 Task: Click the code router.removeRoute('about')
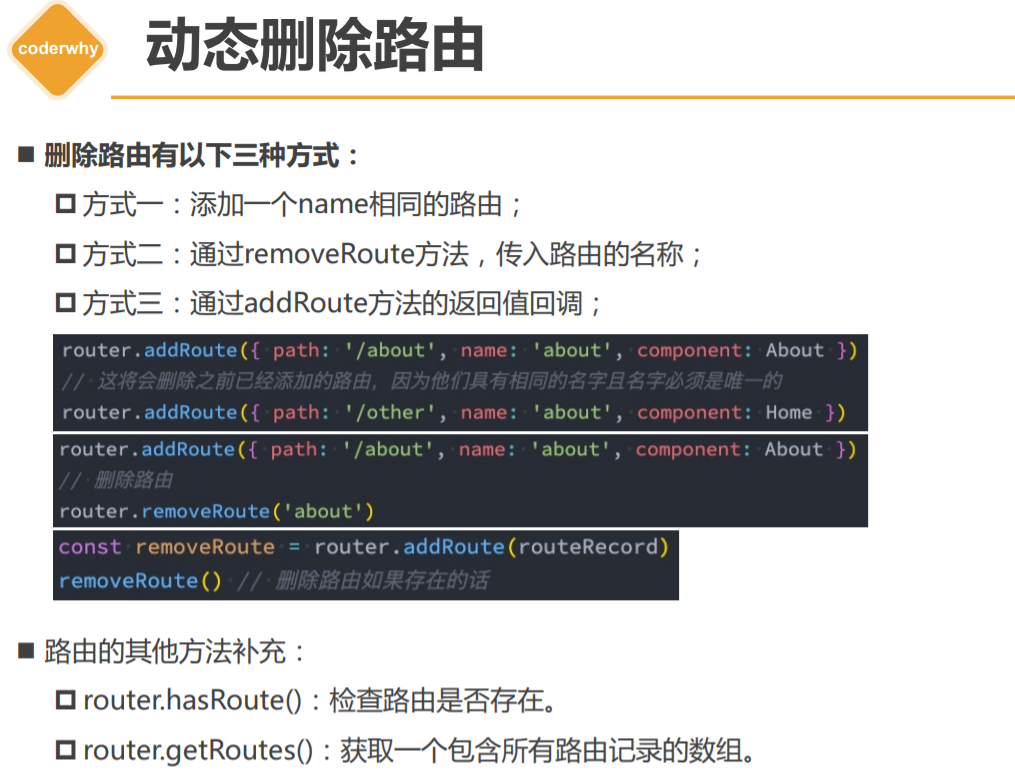coord(217,511)
